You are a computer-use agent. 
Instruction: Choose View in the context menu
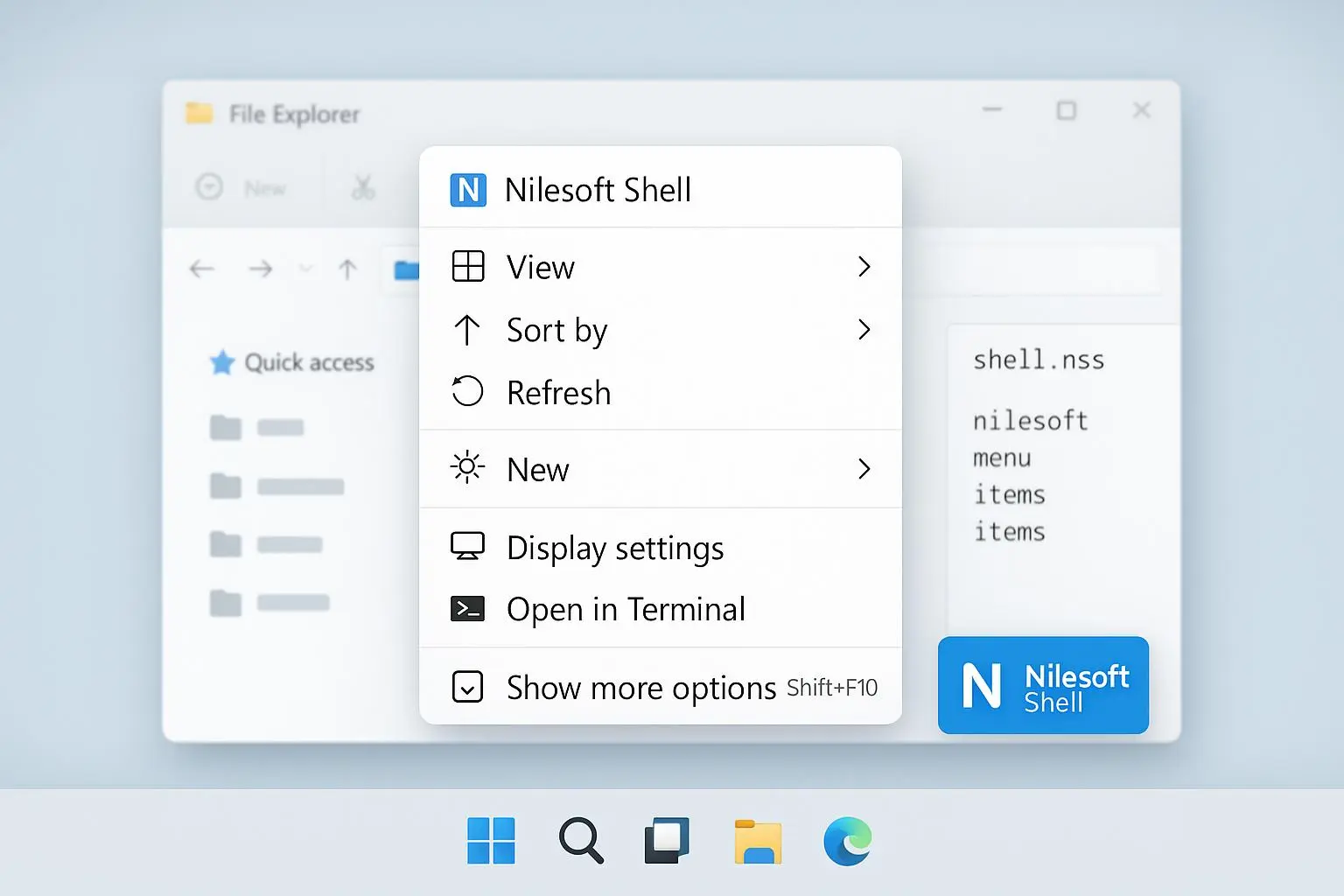tap(661, 267)
